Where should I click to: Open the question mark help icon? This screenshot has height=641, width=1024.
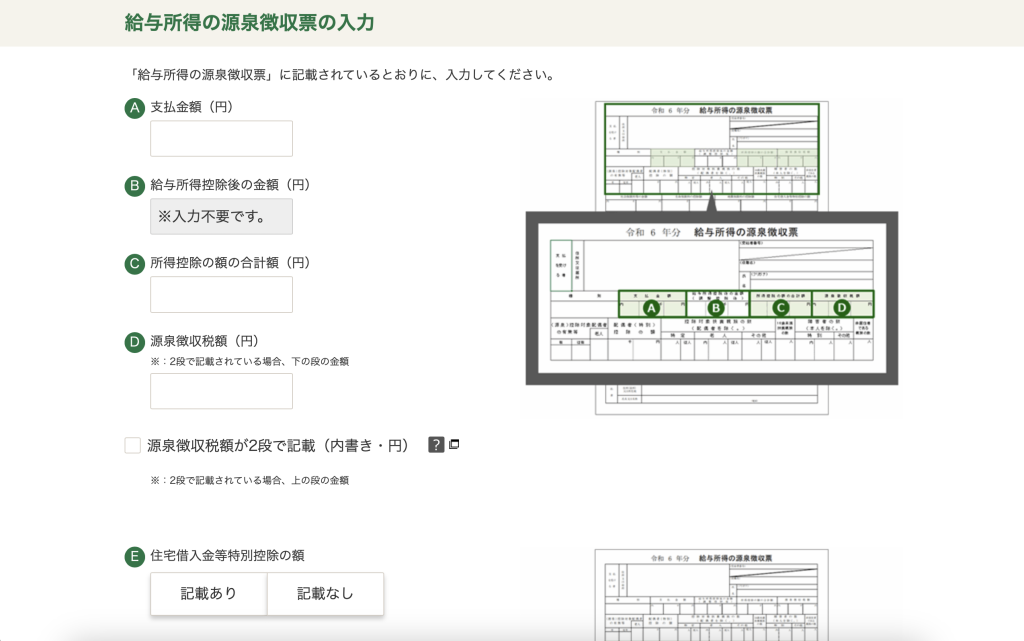point(436,445)
